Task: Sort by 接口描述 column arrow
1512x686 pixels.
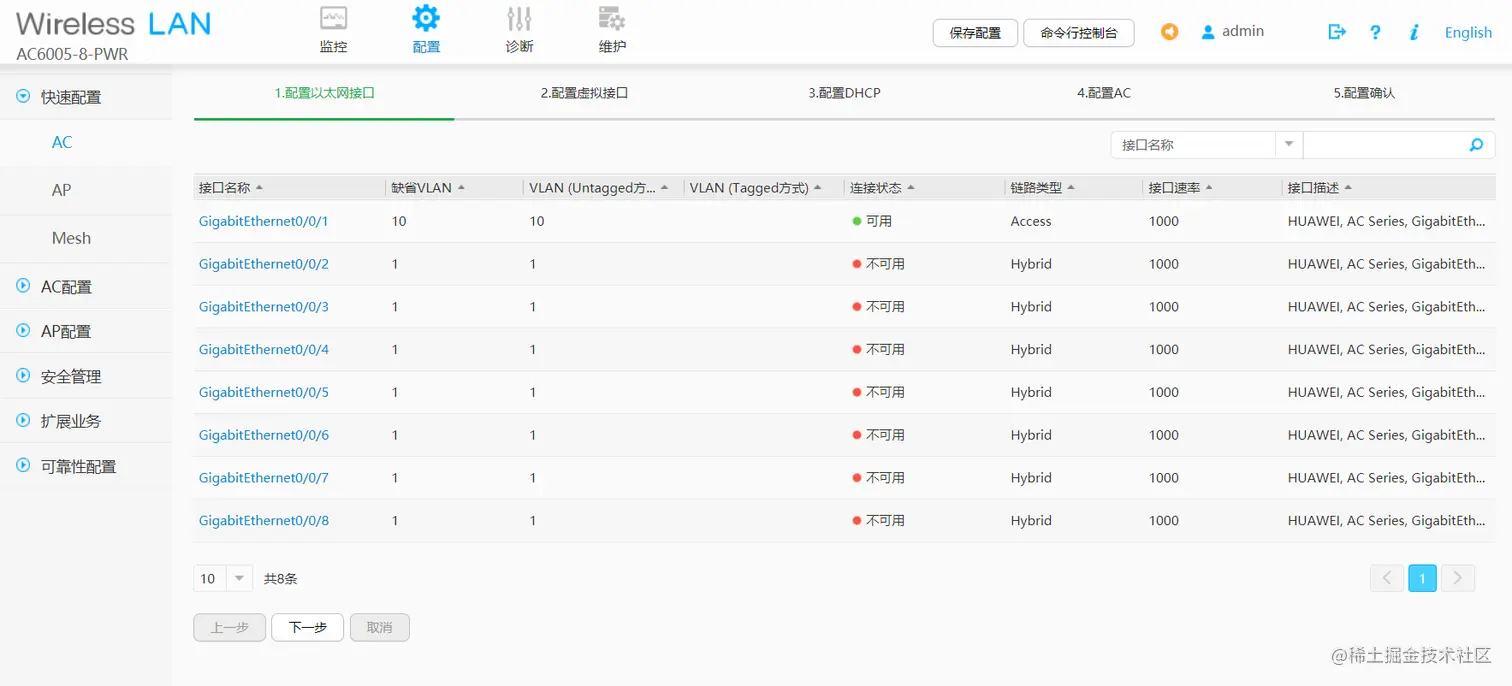Action: (1348, 187)
